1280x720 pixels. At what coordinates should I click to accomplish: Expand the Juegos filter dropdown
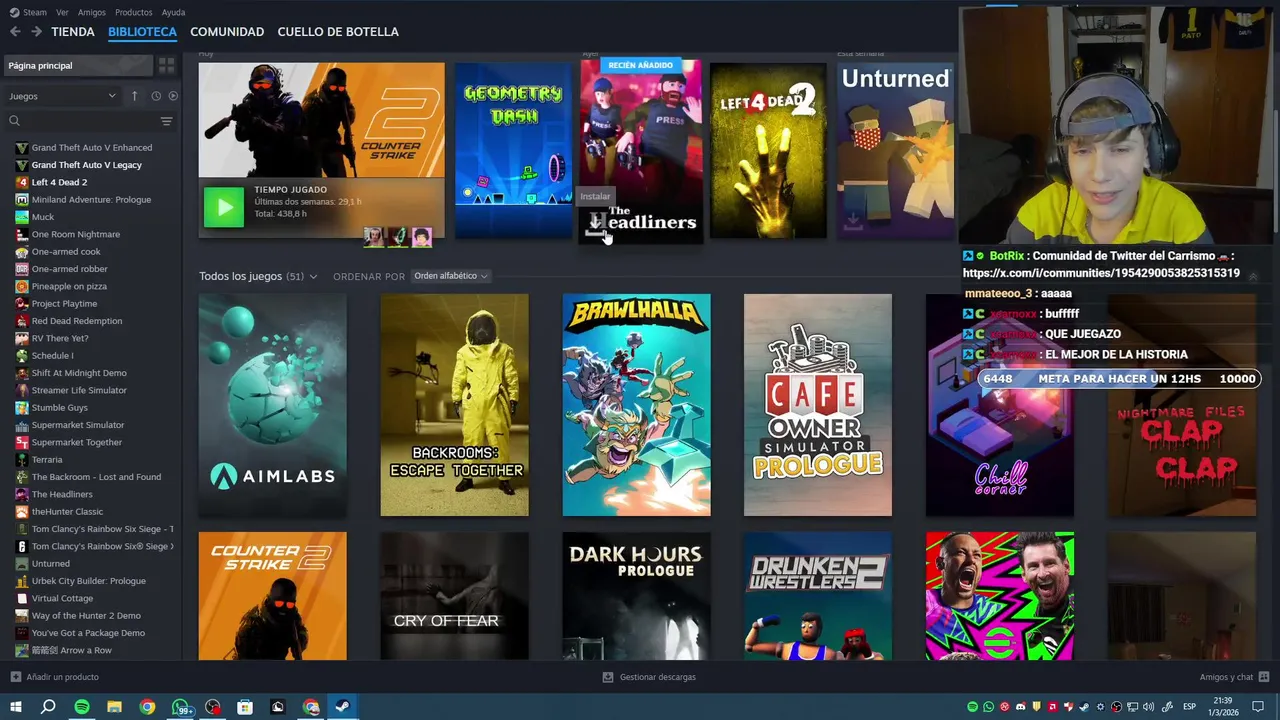62,96
